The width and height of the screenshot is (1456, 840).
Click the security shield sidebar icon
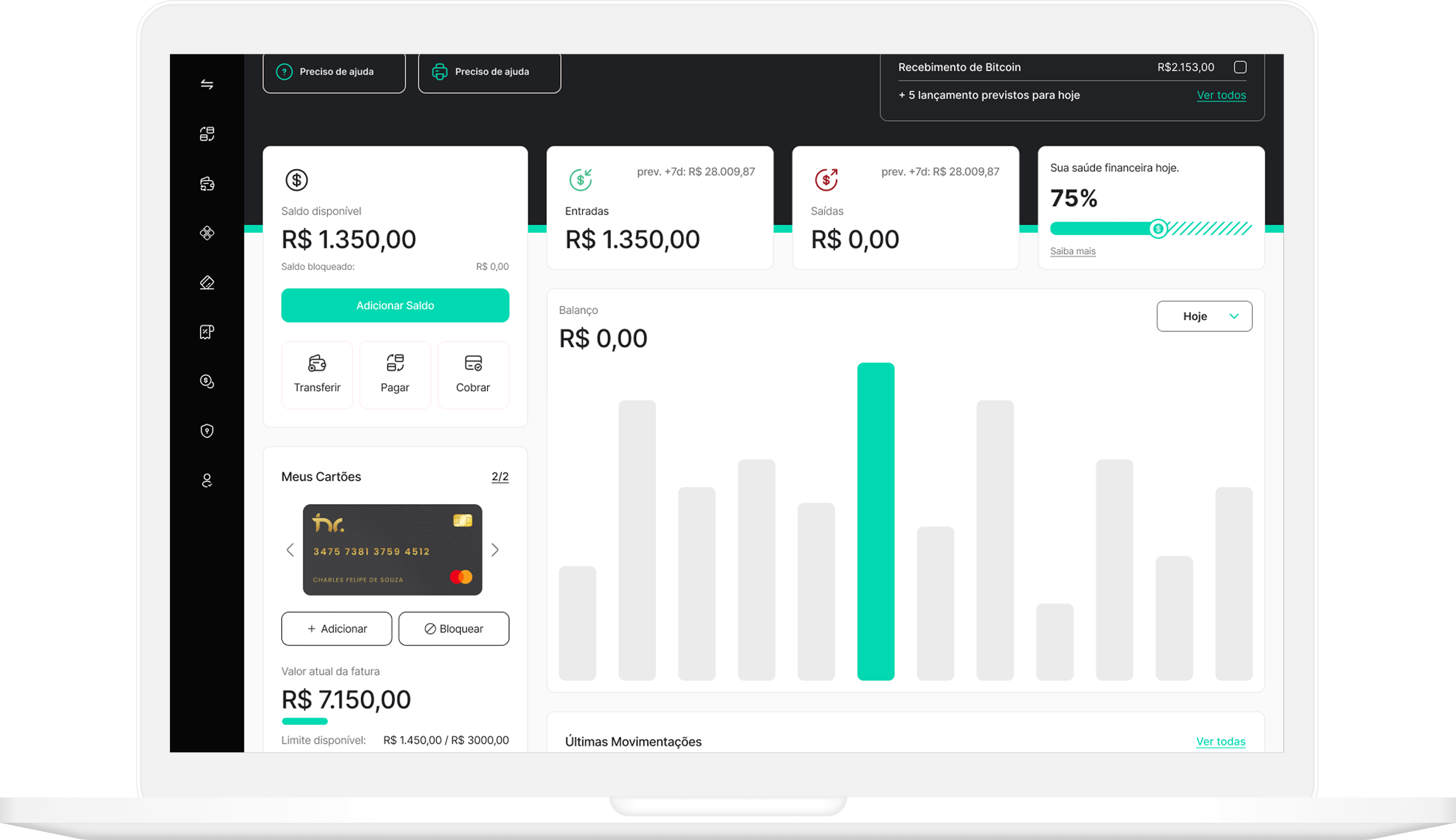tap(207, 431)
